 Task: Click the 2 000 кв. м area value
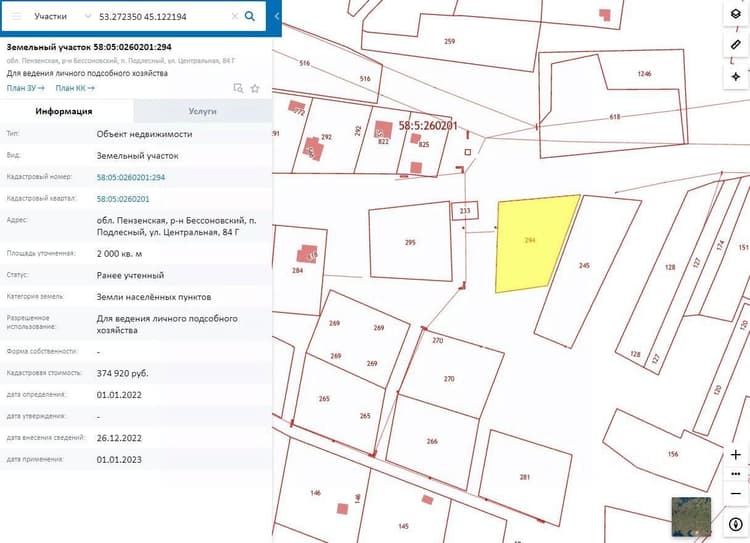pos(119,254)
